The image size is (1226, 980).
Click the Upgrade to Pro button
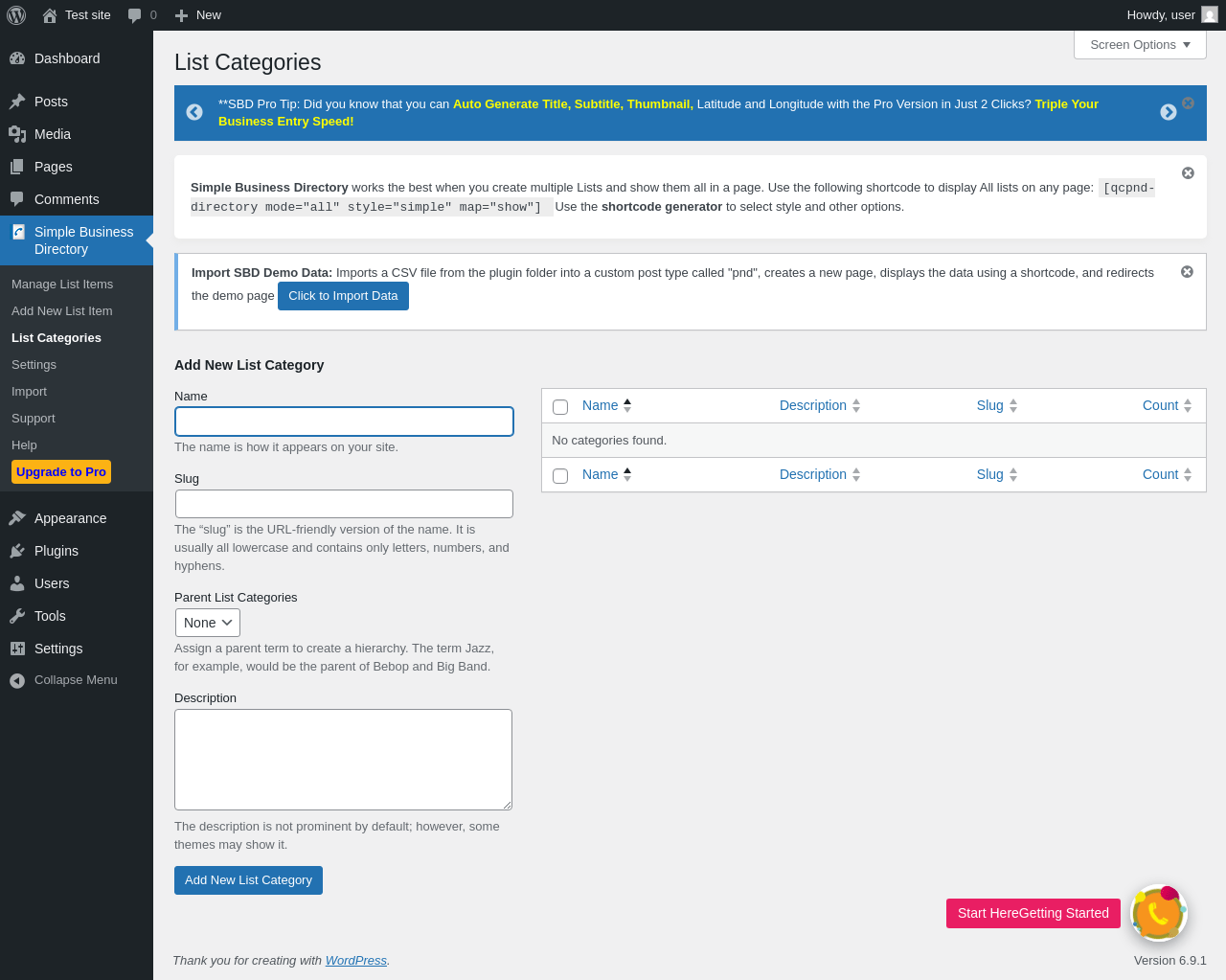tap(61, 472)
